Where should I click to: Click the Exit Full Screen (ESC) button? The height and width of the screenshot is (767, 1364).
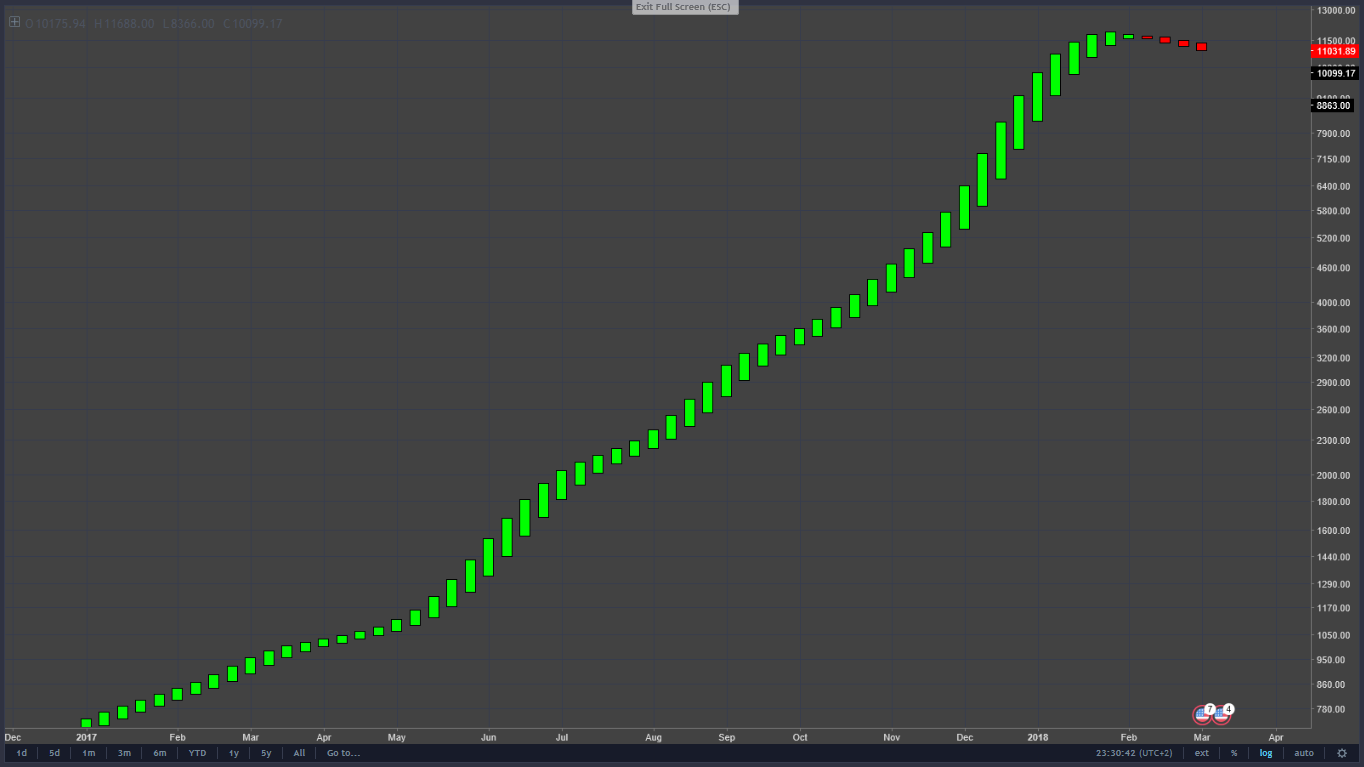tap(685, 7)
